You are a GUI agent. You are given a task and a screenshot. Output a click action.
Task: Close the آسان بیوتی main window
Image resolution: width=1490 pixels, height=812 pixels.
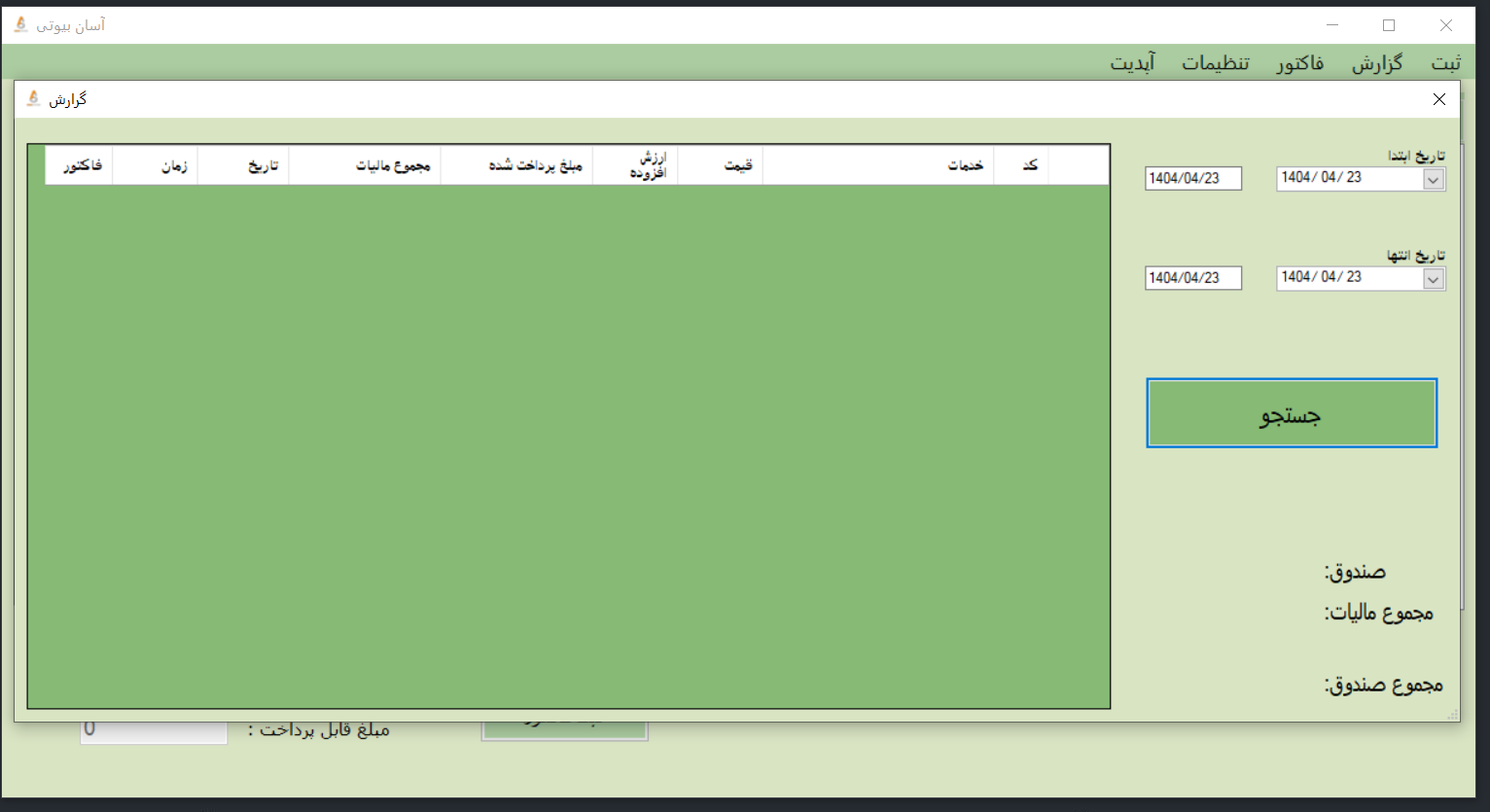click(x=1446, y=25)
